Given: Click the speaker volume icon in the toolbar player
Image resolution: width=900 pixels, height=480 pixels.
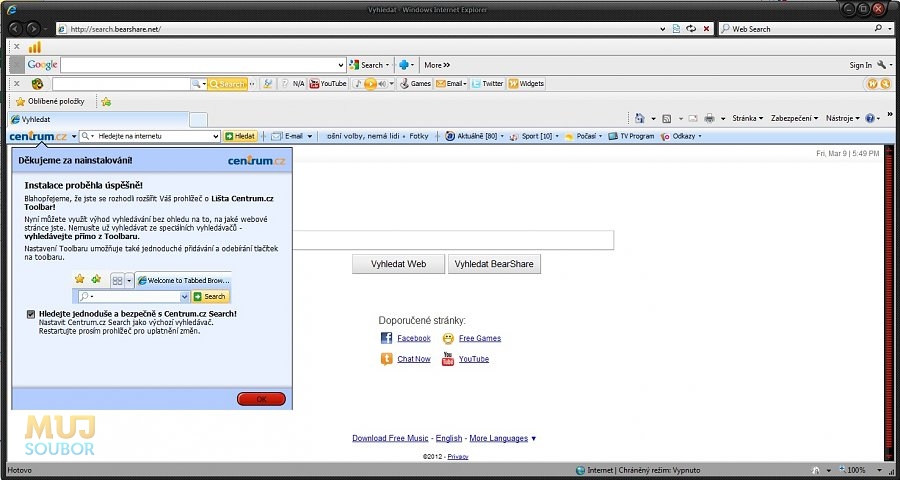Looking at the screenshot, I should coord(382,84).
